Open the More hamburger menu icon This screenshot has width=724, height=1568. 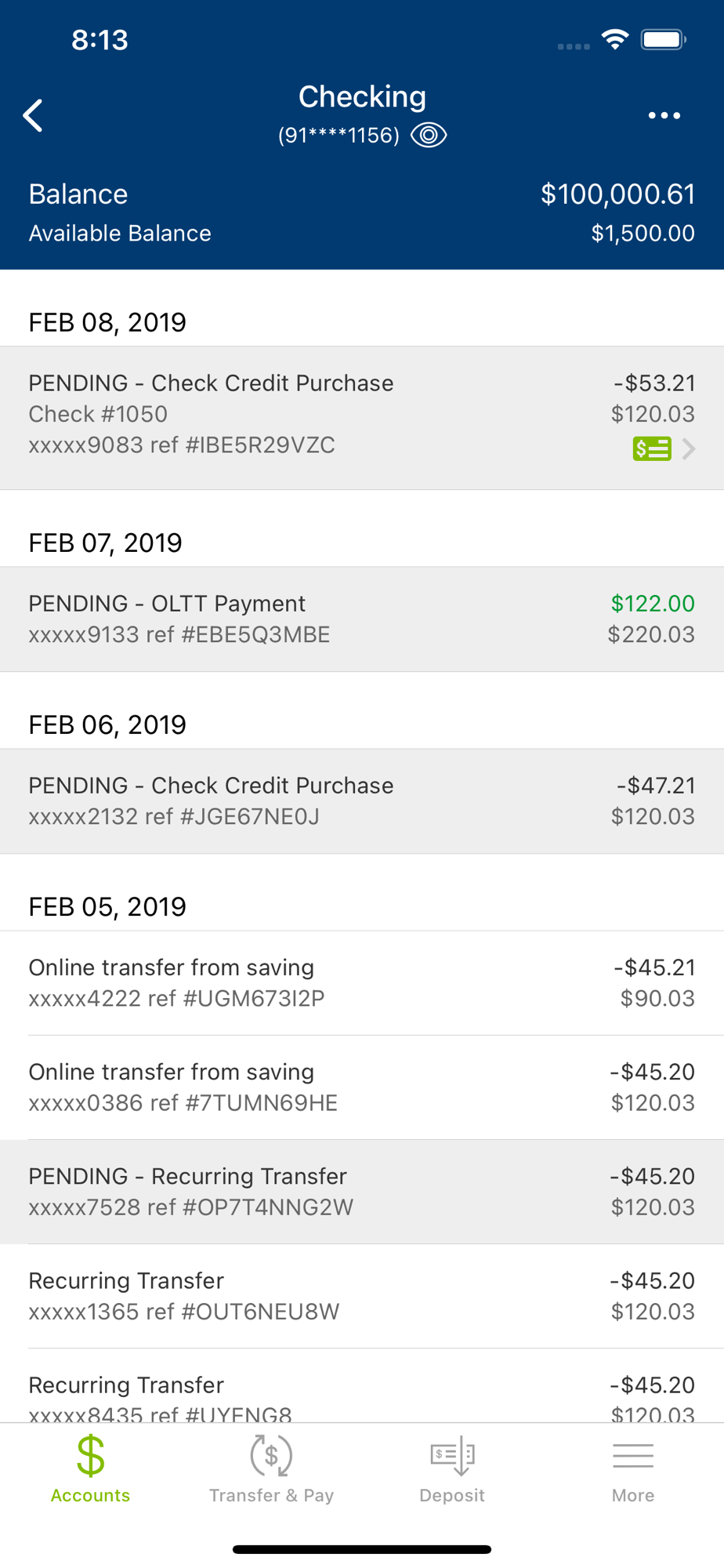633,1455
